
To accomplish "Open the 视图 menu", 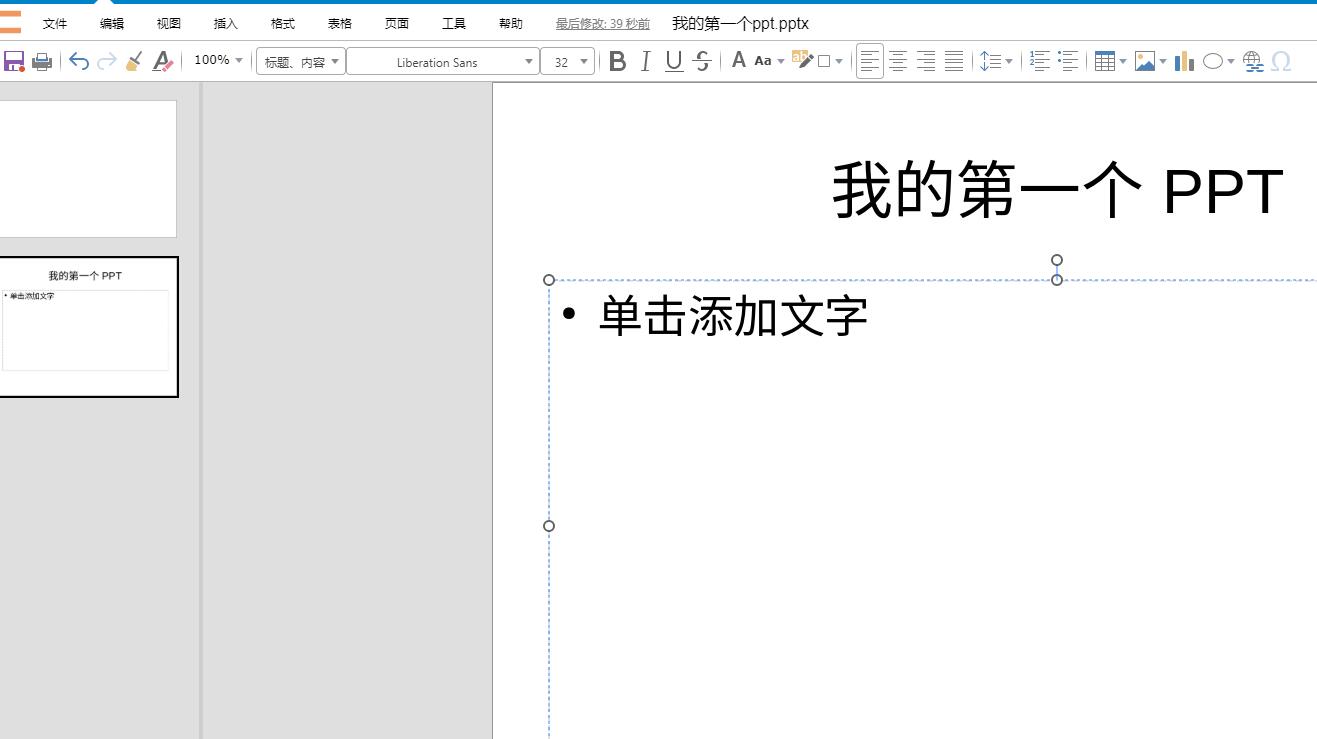I will (169, 23).
